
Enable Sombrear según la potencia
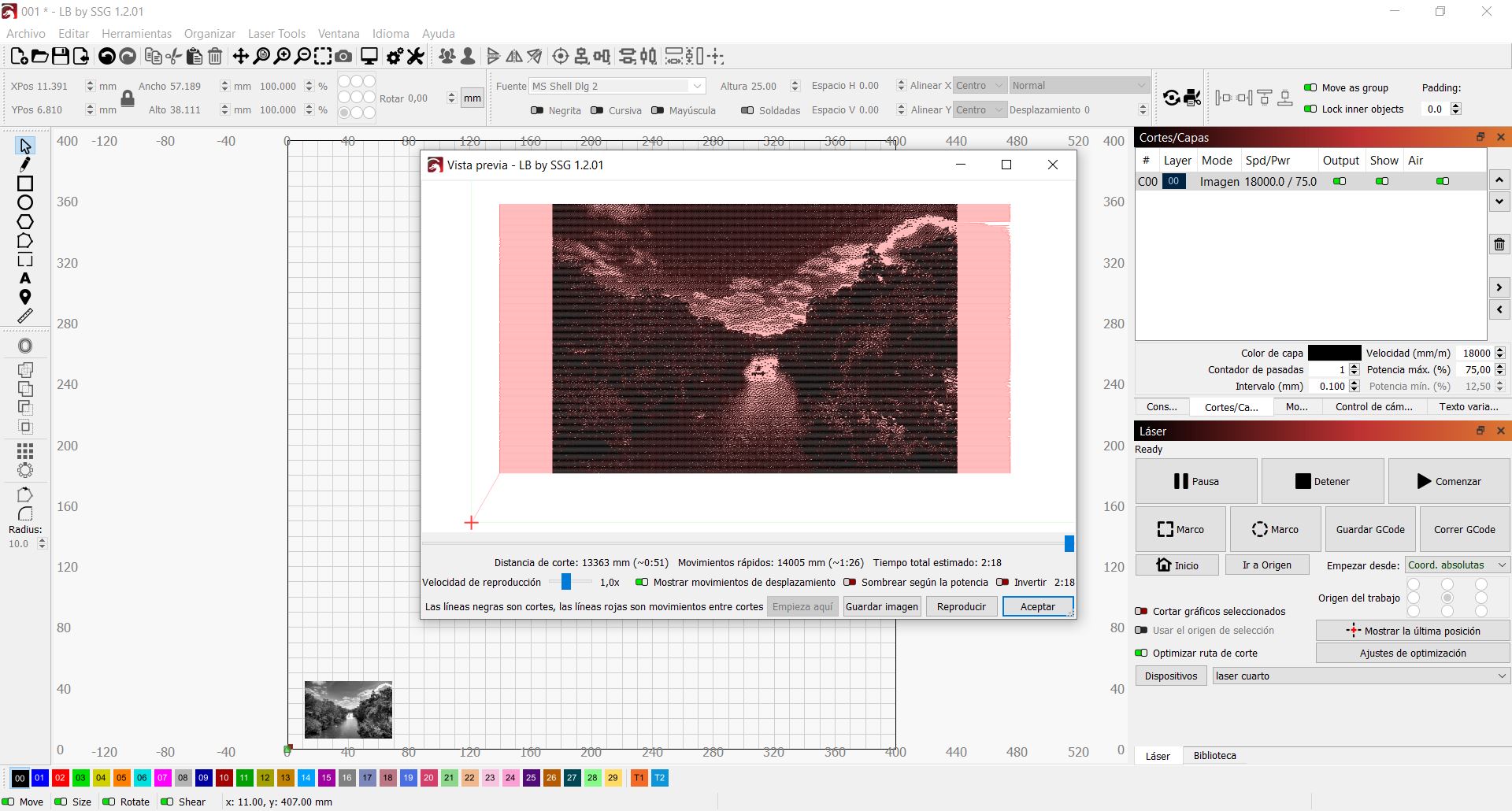(x=850, y=583)
